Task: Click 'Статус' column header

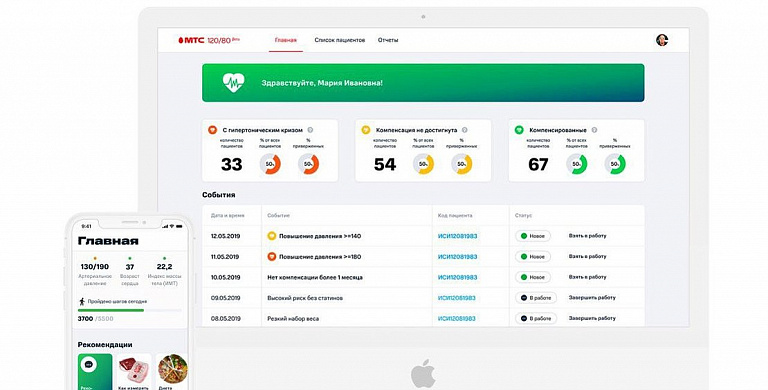Action: point(523,216)
